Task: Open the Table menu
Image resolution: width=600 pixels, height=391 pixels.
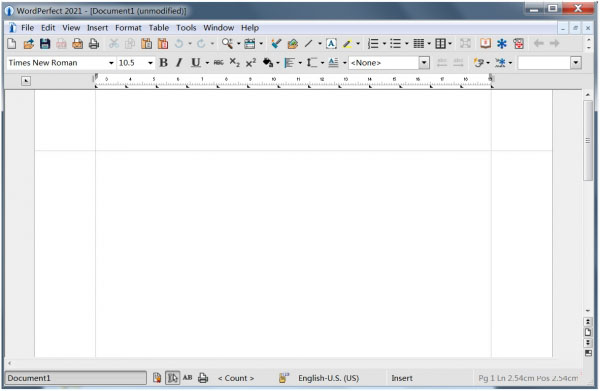Action: tap(159, 28)
